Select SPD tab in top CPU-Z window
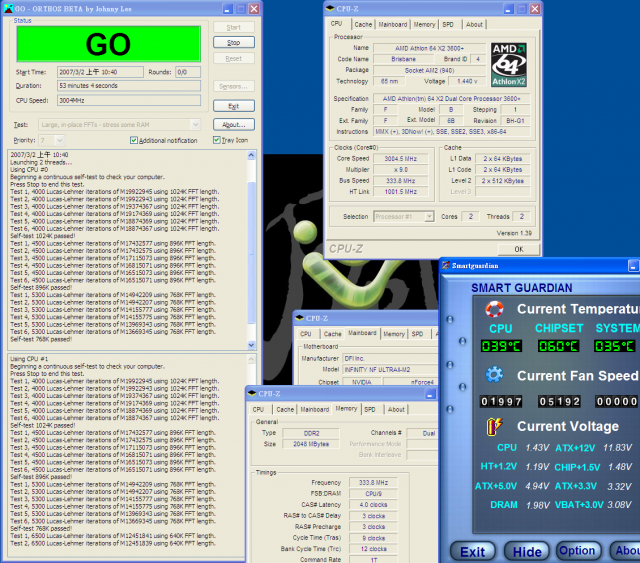The width and height of the screenshot is (640, 563). (x=448, y=24)
